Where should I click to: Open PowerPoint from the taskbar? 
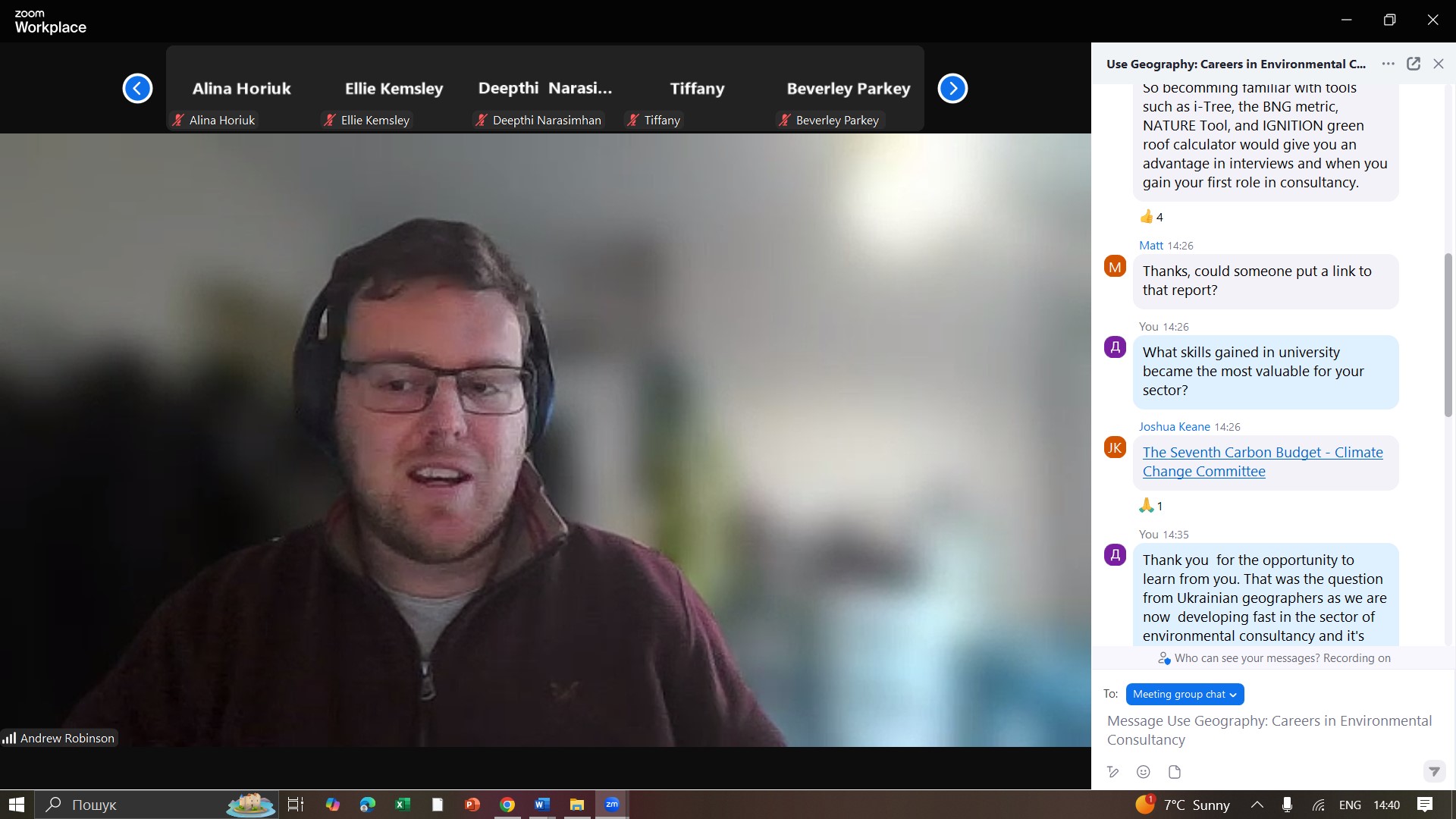click(472, 805)
